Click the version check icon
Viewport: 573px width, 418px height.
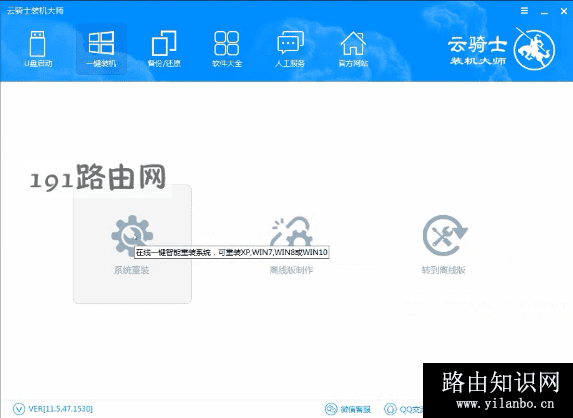[18, 409]
